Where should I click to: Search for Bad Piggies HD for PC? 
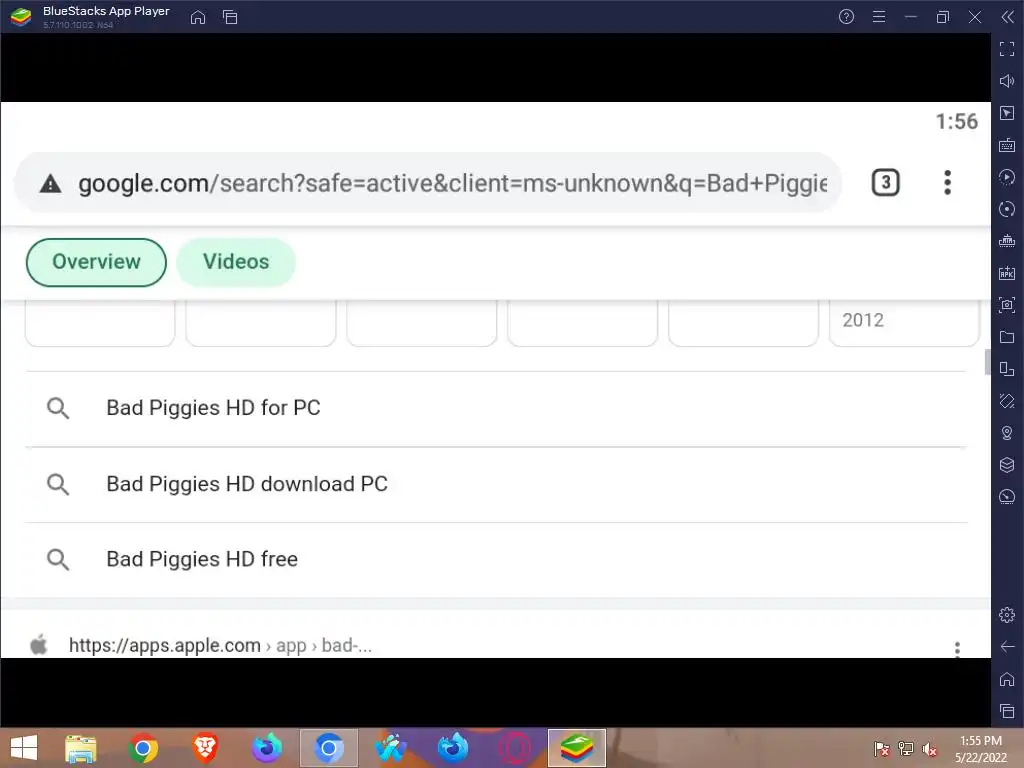(x=496, y=409)
